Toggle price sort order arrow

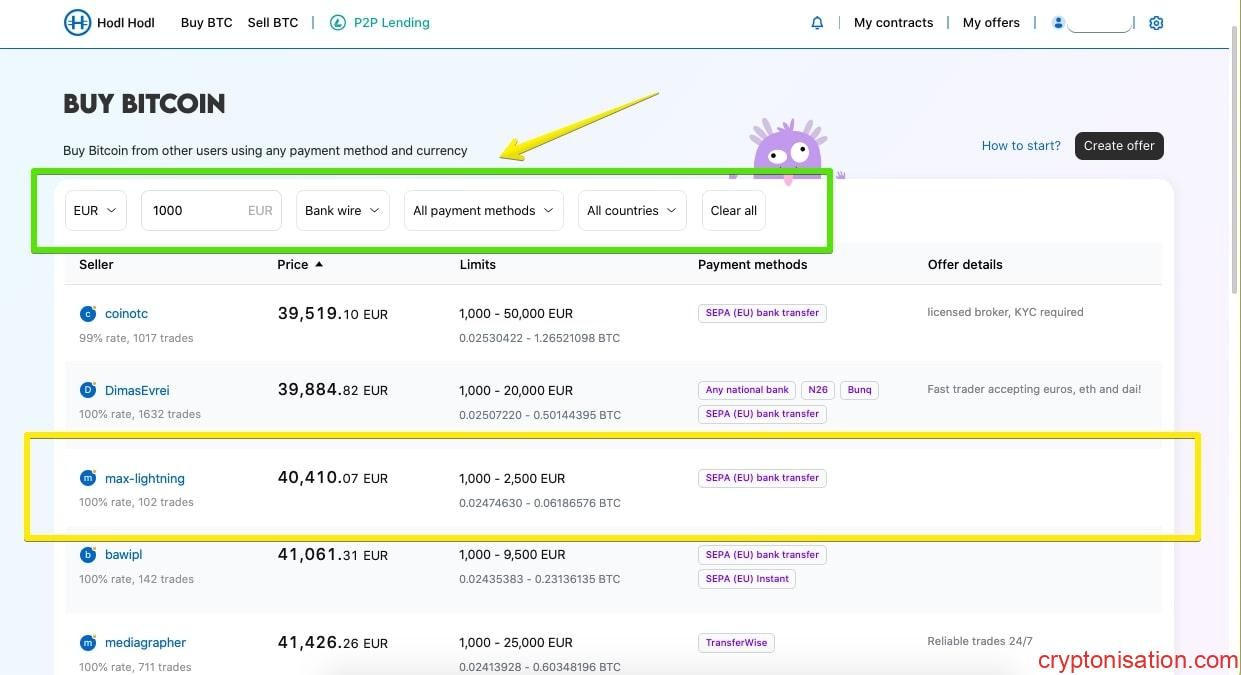click(319, 265)
